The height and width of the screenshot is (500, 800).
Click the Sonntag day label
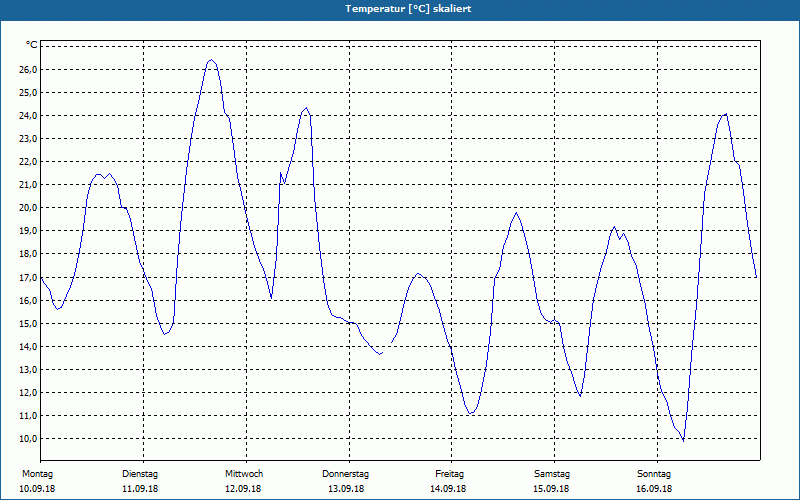[x=654, y=474]
